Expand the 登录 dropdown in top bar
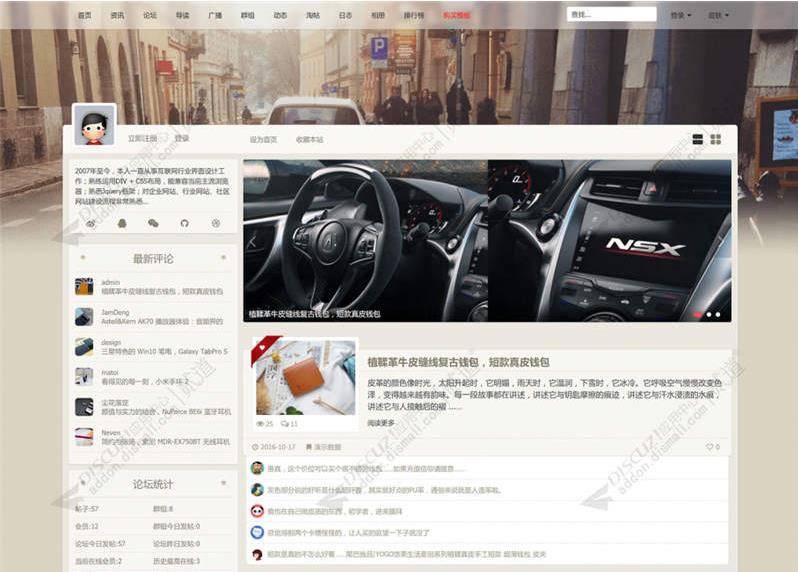This screenshot has width=798, height=572. tap(683, 16)
